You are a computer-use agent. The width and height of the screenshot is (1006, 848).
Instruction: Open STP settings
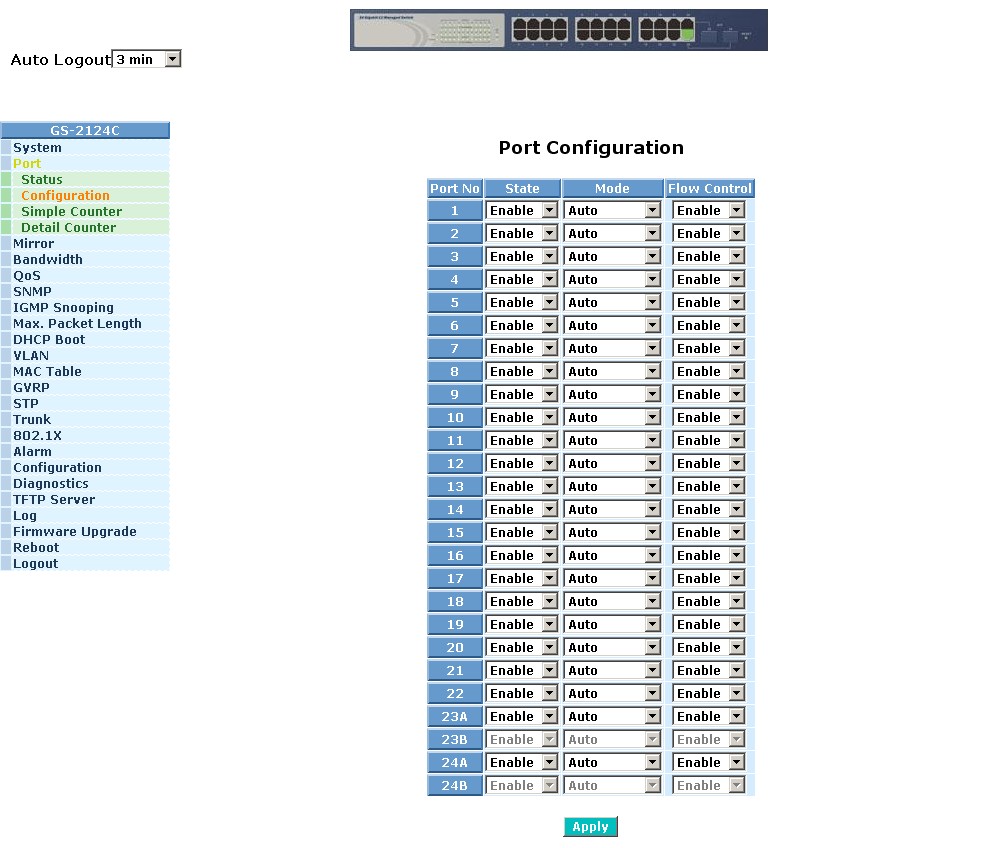click(26, 404)
